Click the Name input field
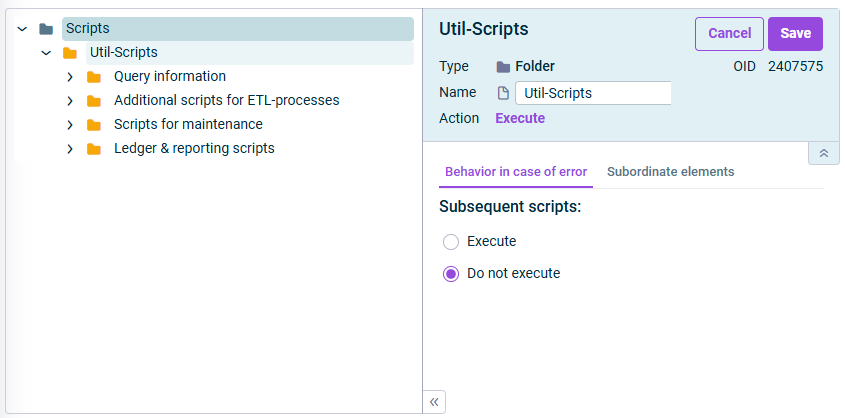845x418 pixels. tap(592, 93)
